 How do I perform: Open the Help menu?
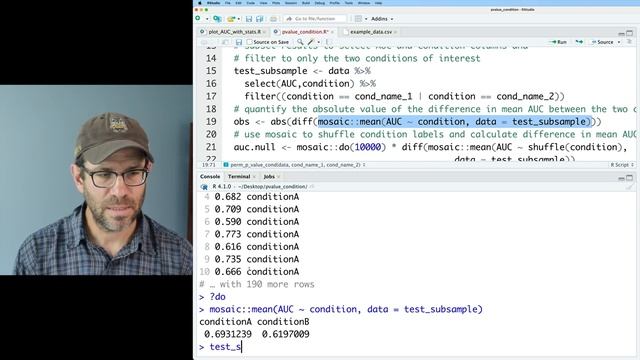click(x=378, y=3)
